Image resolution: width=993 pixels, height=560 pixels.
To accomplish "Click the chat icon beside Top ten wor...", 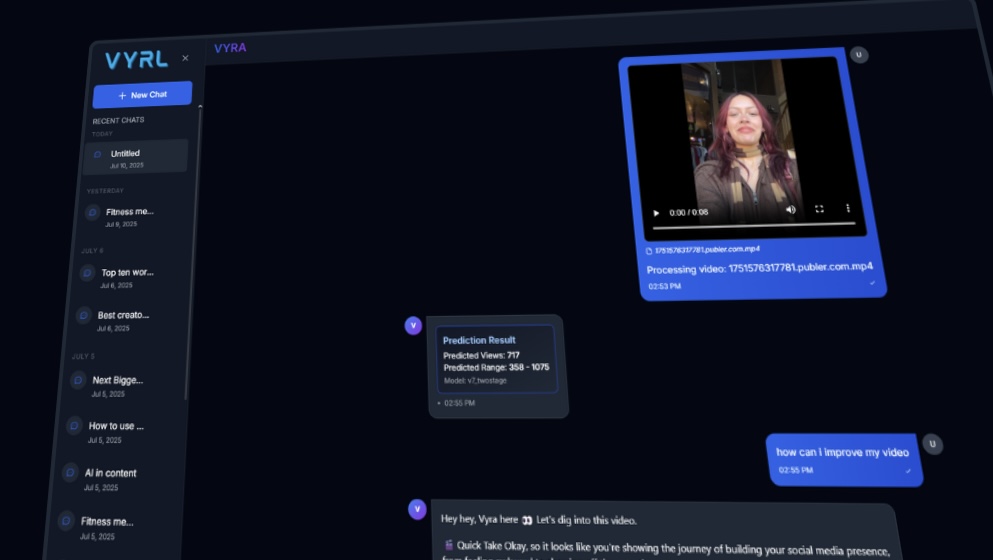I will pyautogui.click(x=87, y=273).
